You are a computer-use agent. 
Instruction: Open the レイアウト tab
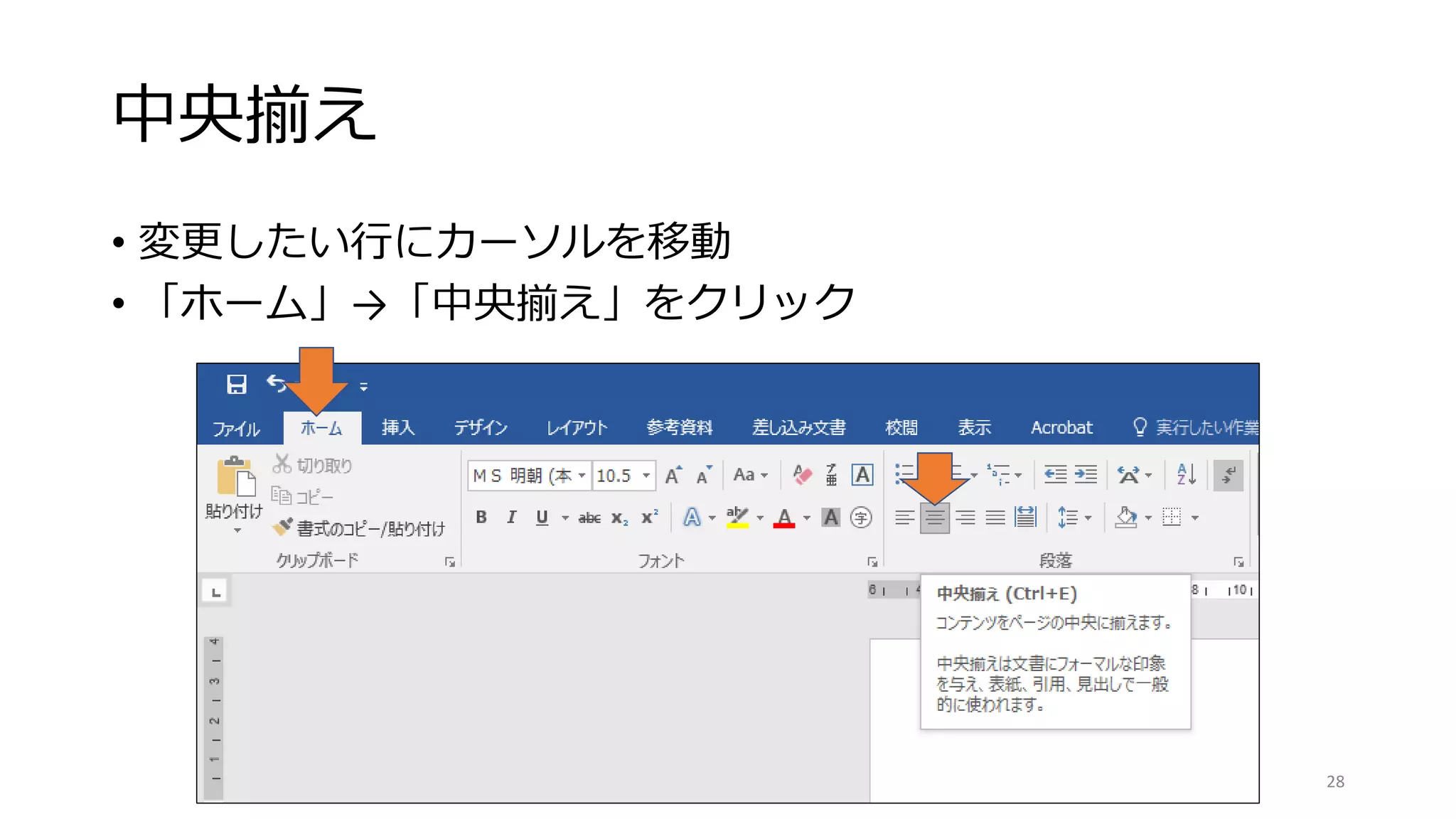pyautogui.click(x=577, y=427)
